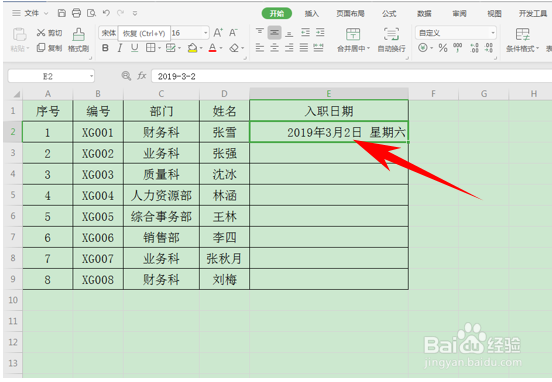Click the distributed alignment icon

pos(318,48)
